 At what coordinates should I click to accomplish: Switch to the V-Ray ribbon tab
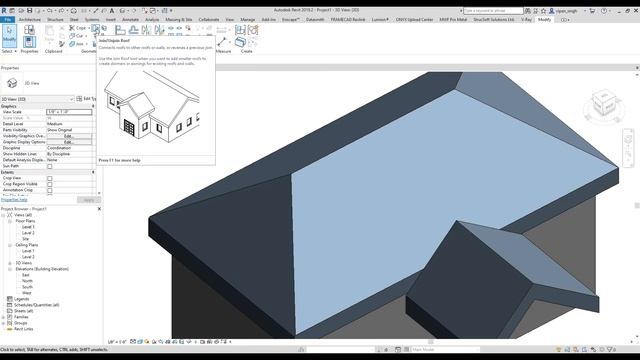point(526,20)
